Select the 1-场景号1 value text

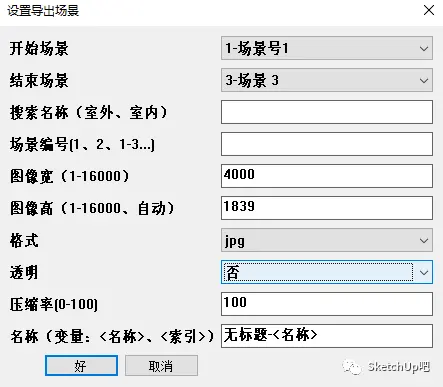click(256, 48)
